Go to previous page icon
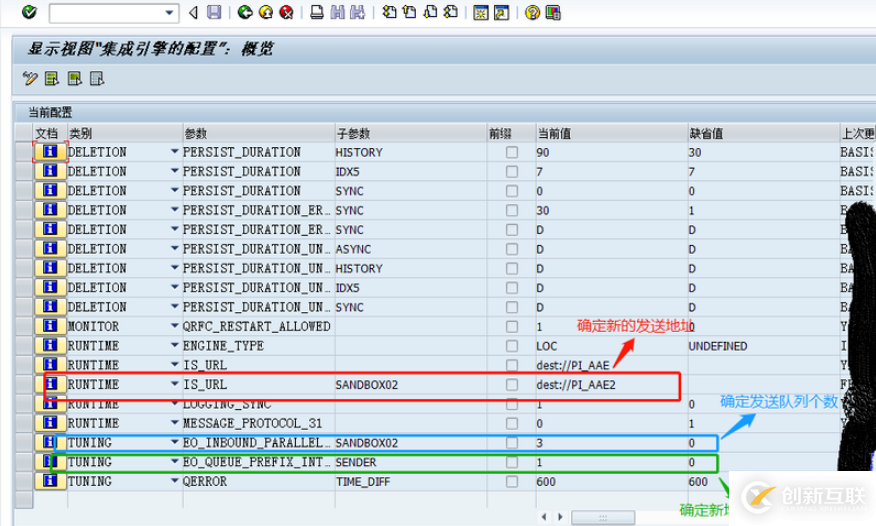 click(x=410, y=12)
